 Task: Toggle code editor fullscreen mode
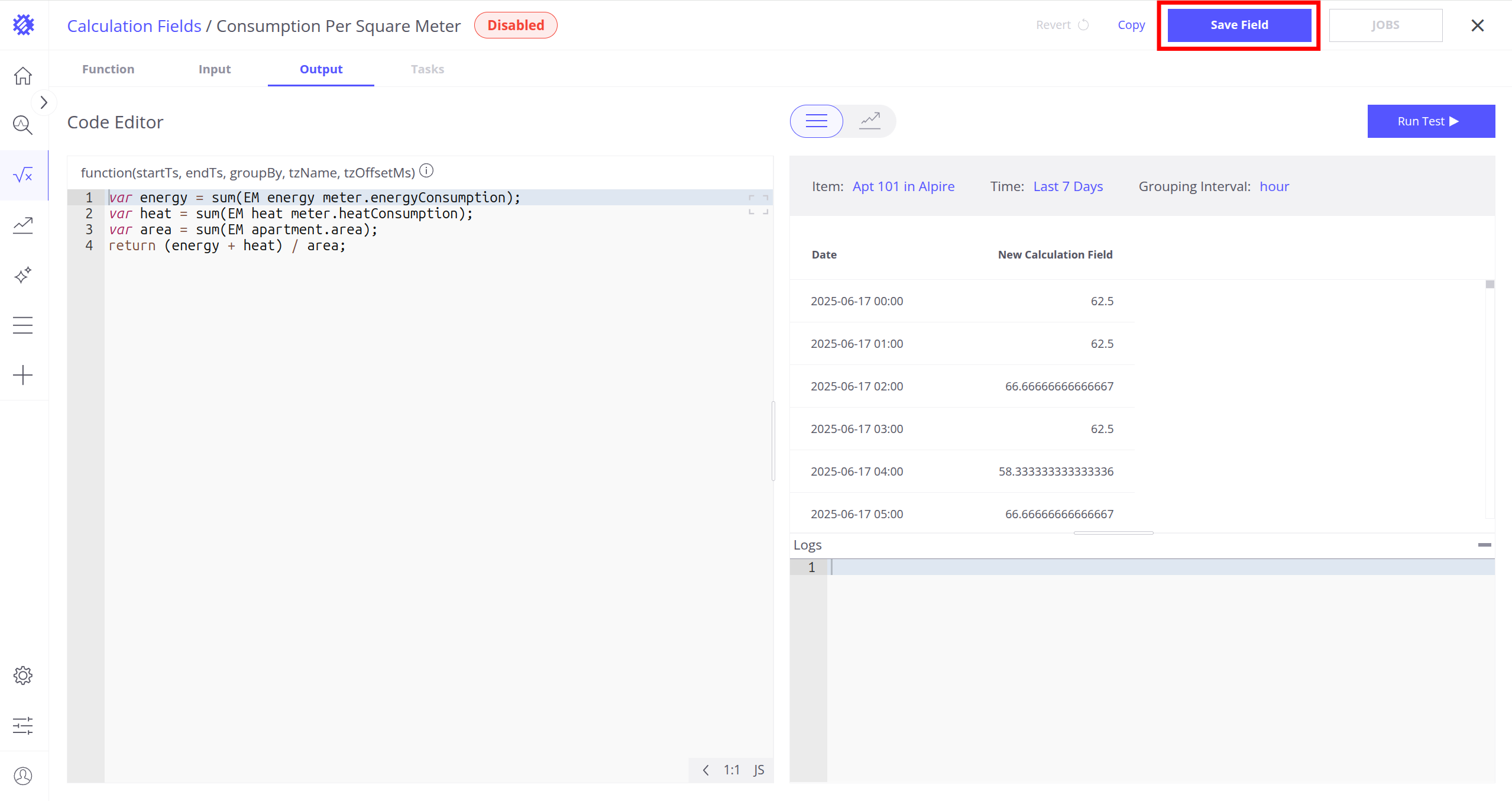pos(758,205)
